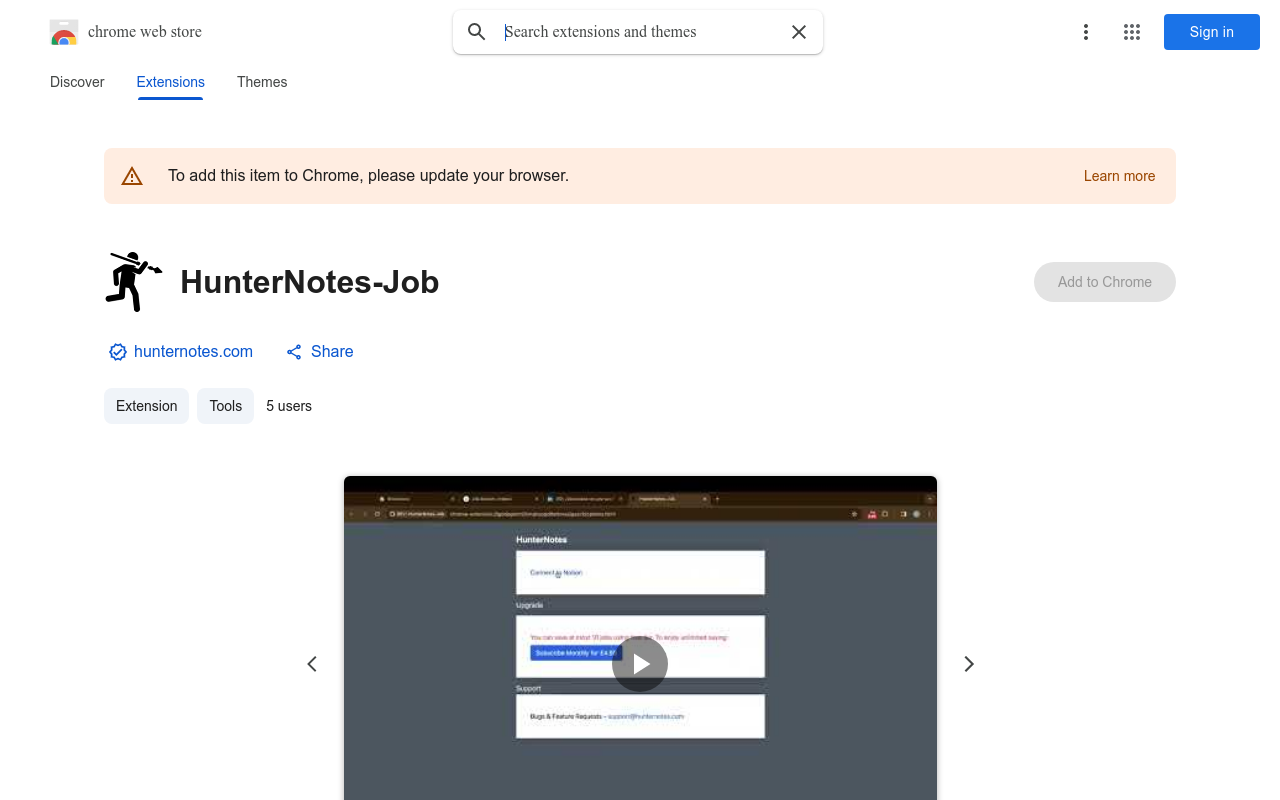Viewport: 1280px width, 800px height.
Task: Clear the search field with the X icon
Action: tap(798, 32)
